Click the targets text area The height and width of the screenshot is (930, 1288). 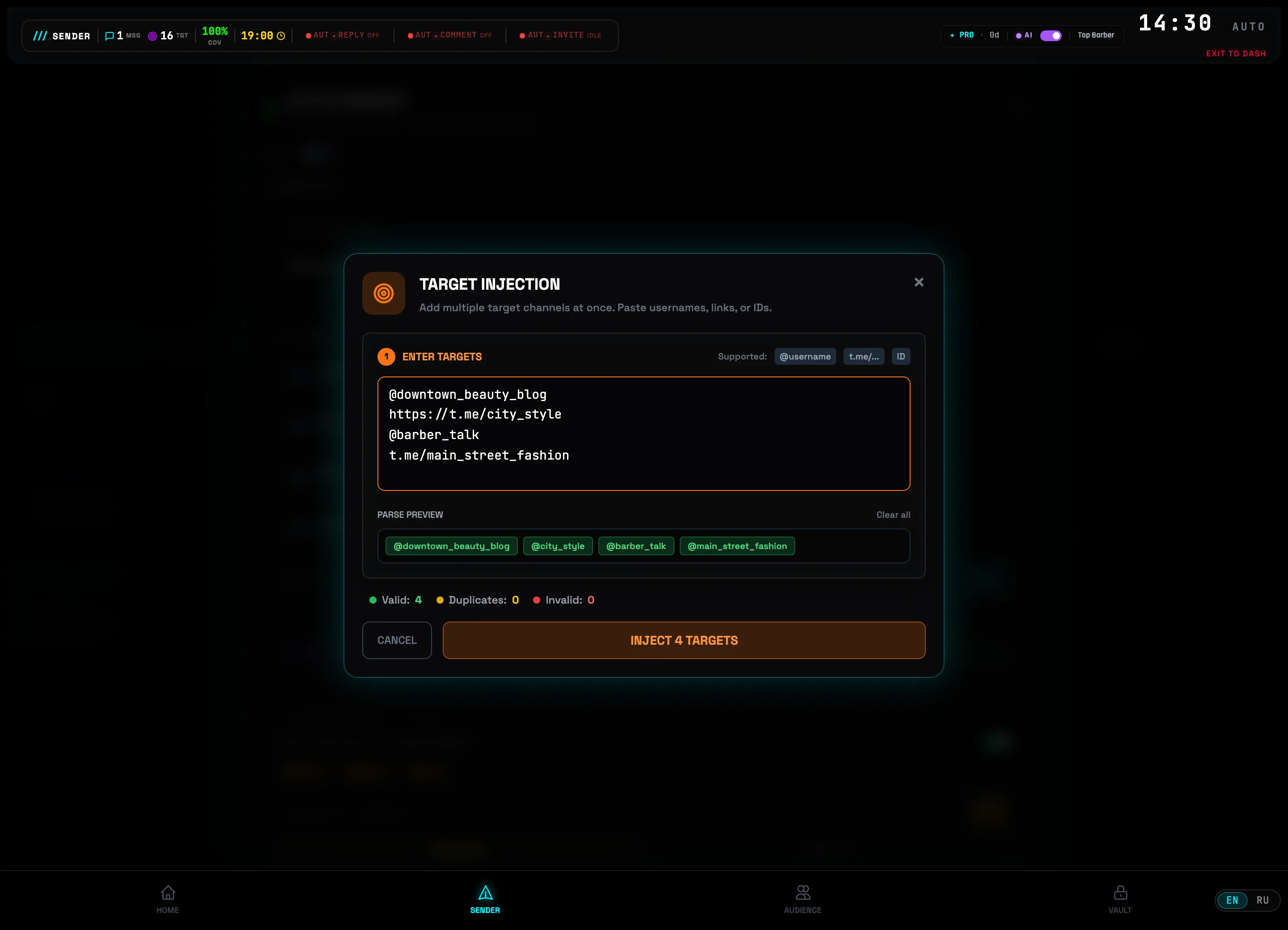click(x=644, y=433)
